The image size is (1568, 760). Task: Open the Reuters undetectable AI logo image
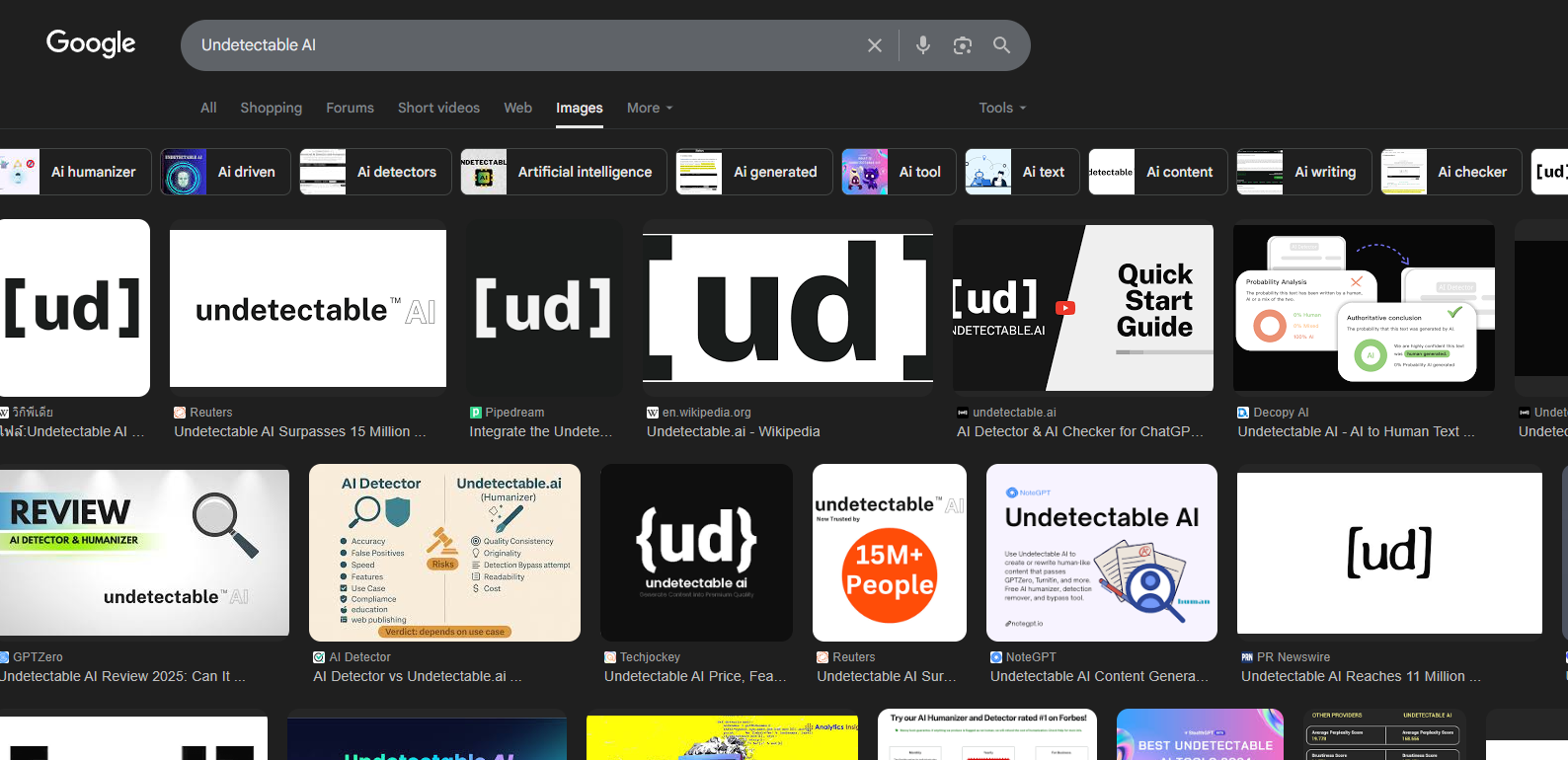click(308, 308)
